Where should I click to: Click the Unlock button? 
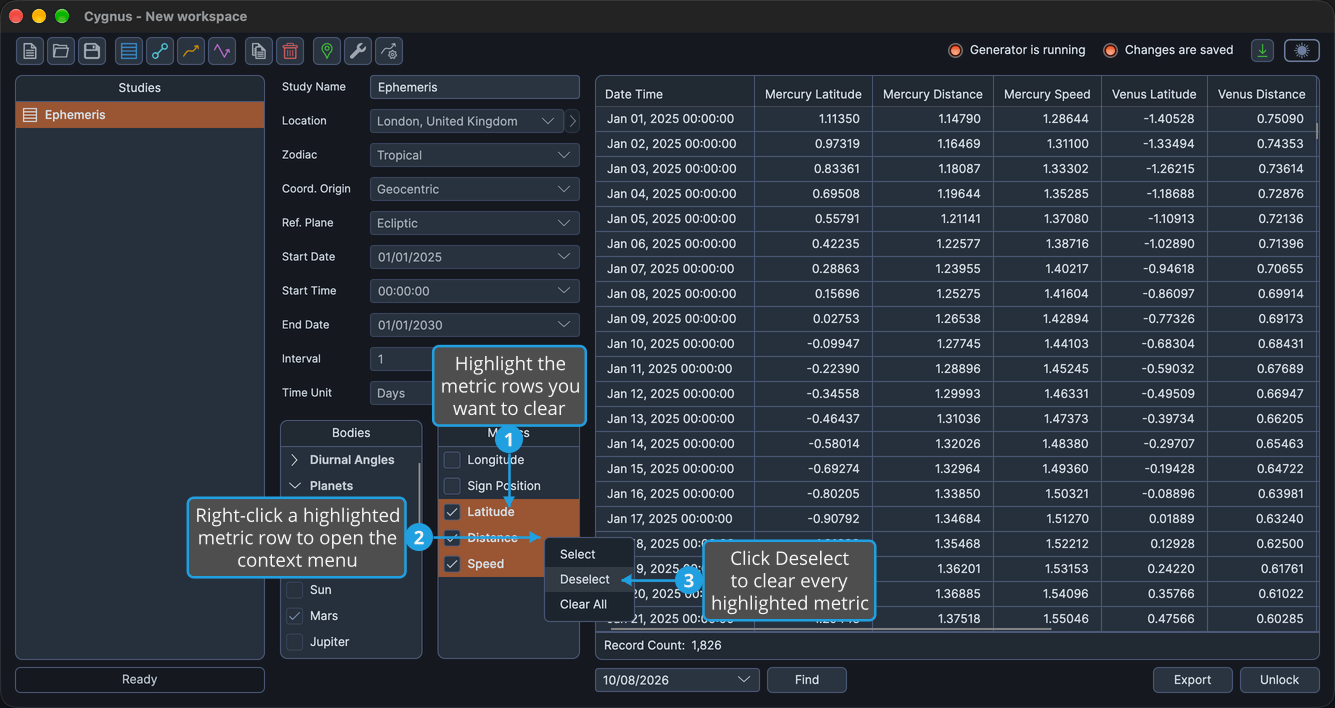(x=1279, y=680)
